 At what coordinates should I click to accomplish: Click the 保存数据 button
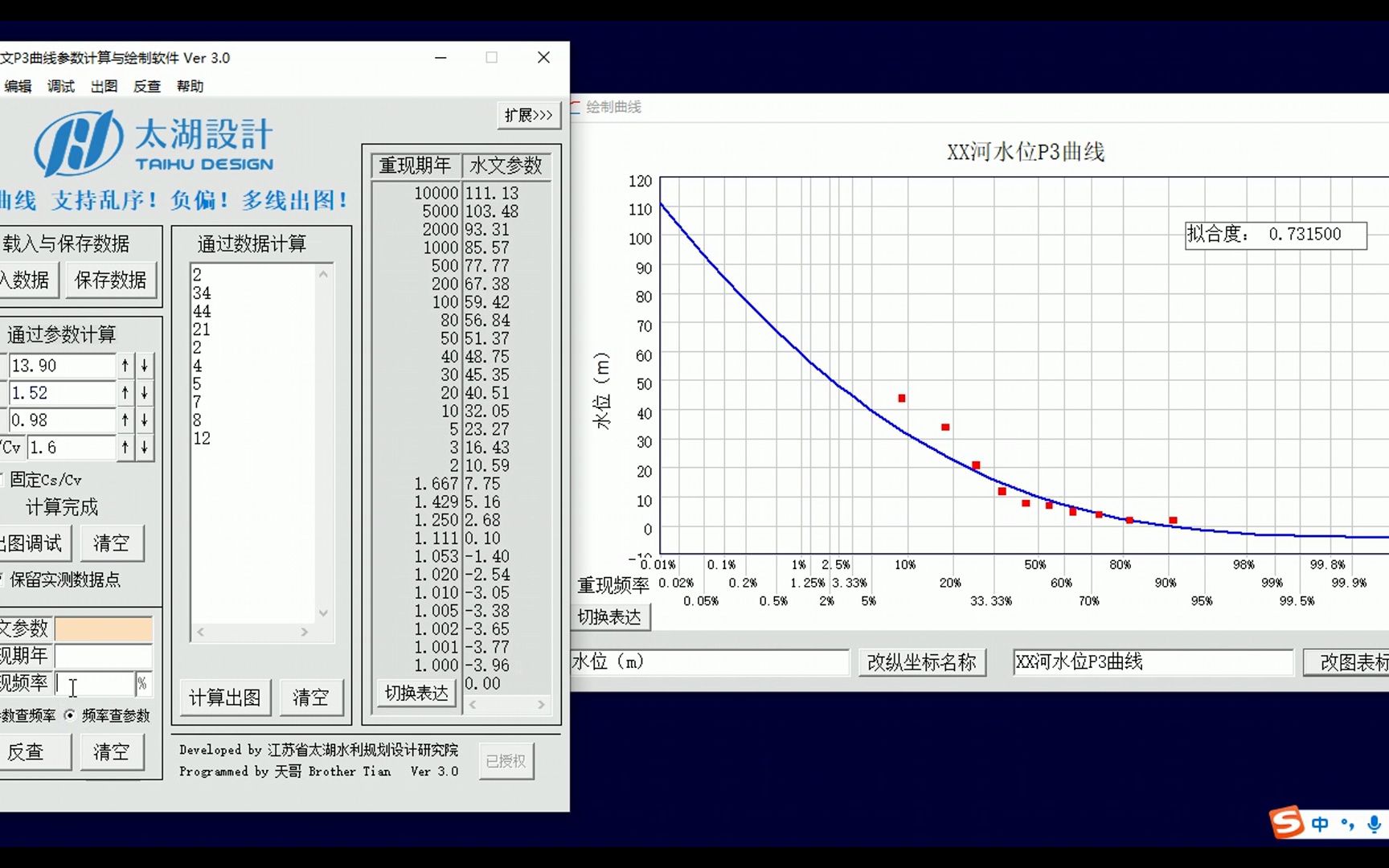[111, 280]
